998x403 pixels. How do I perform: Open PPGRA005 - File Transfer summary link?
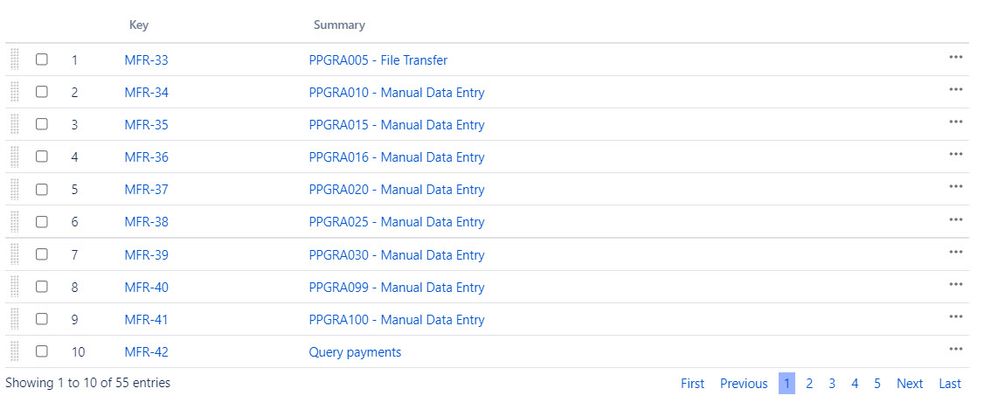click(378, 60)
